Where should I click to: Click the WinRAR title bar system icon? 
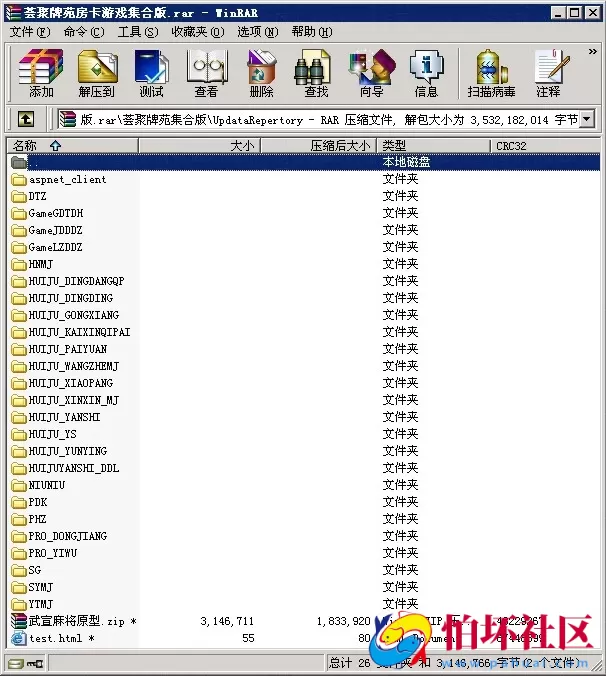coord(13,13)
